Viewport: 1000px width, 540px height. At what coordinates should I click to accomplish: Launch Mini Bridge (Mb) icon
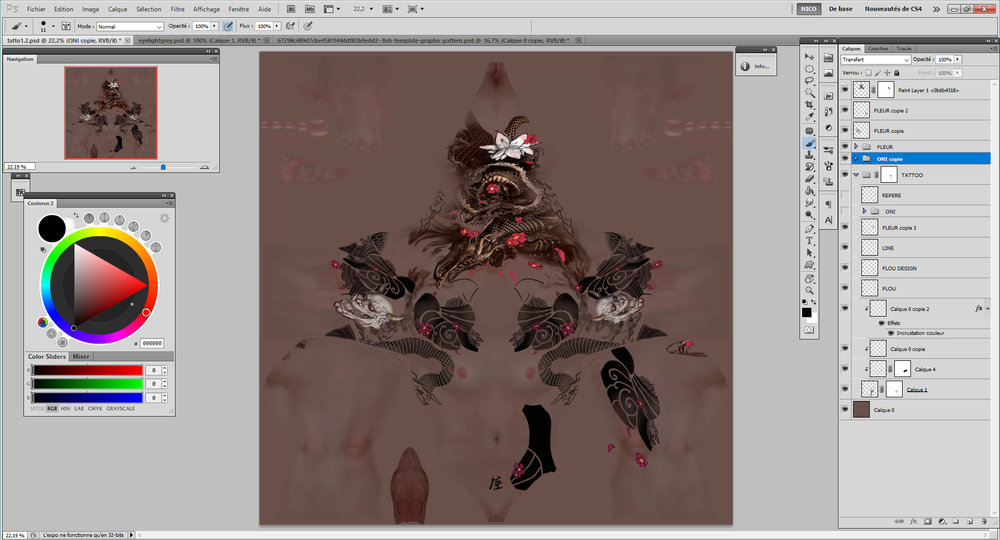pyautogui.click(x=309, y=9)
